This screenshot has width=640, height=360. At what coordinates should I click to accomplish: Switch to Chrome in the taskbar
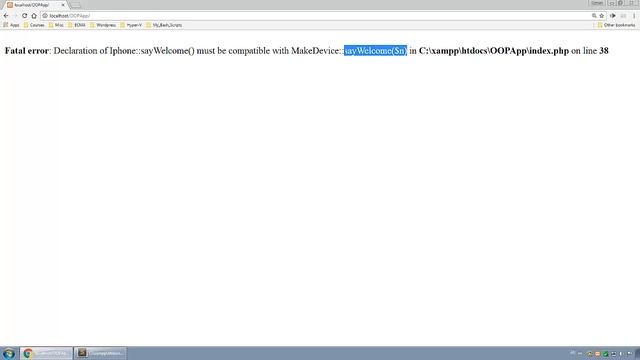pos(46,353)
